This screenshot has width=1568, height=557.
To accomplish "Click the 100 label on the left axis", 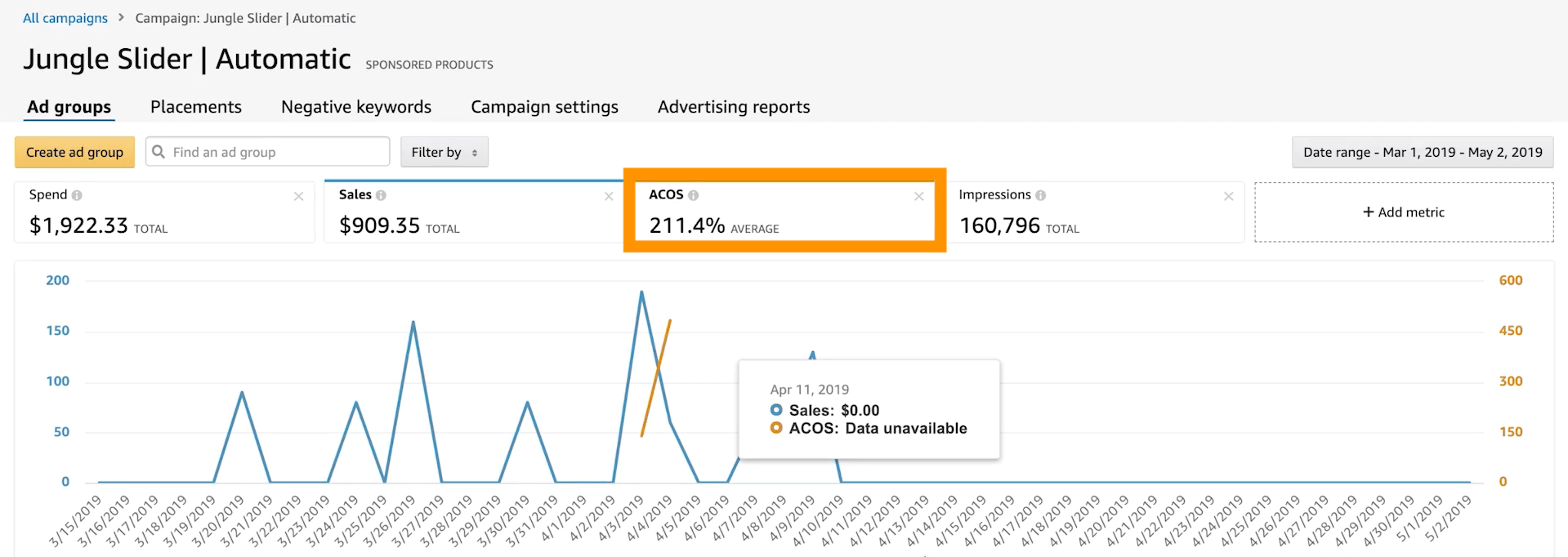I will coord(58,381).
